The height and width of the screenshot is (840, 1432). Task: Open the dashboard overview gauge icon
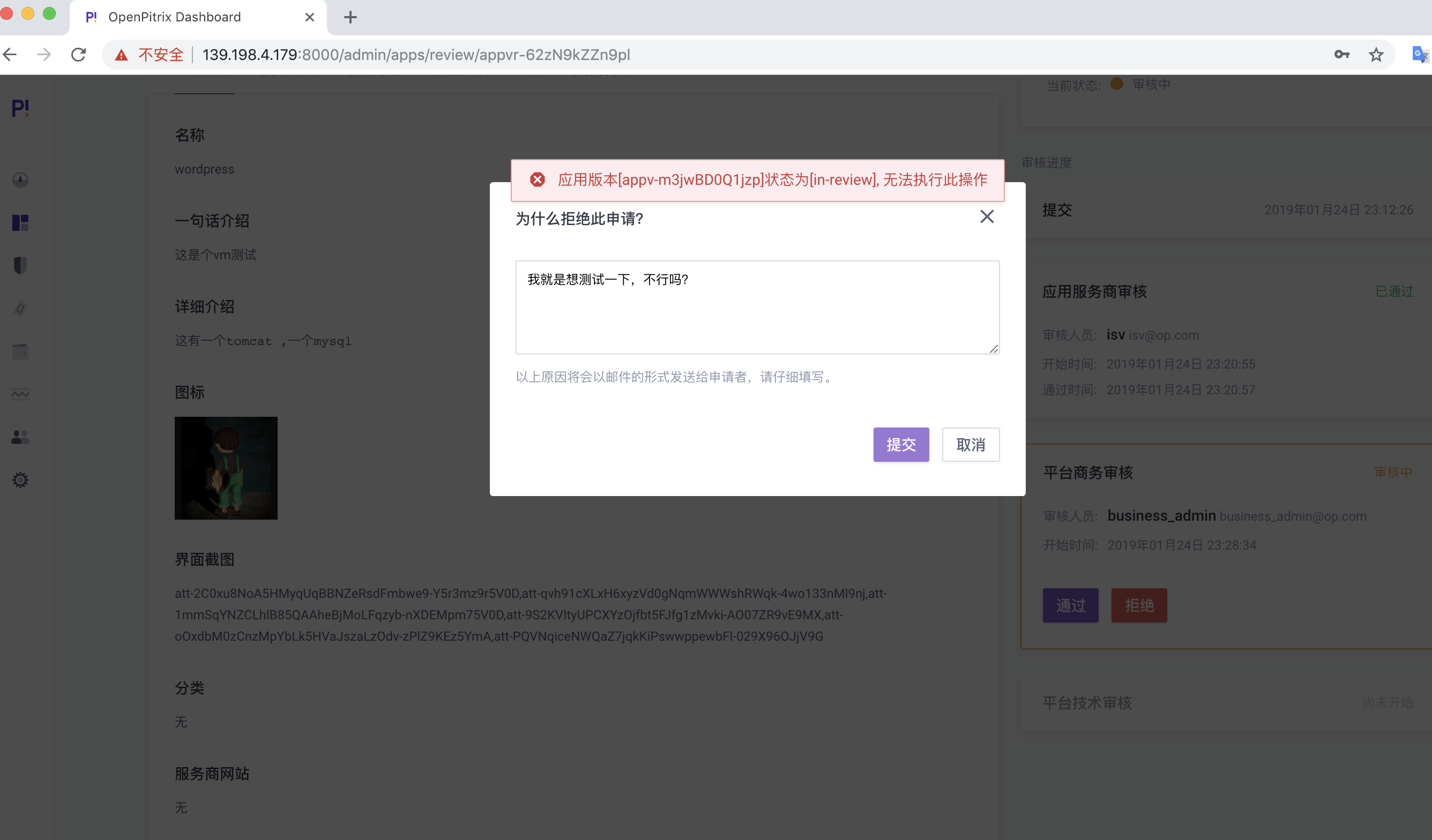pyautogui.click(x=20, y=180)
